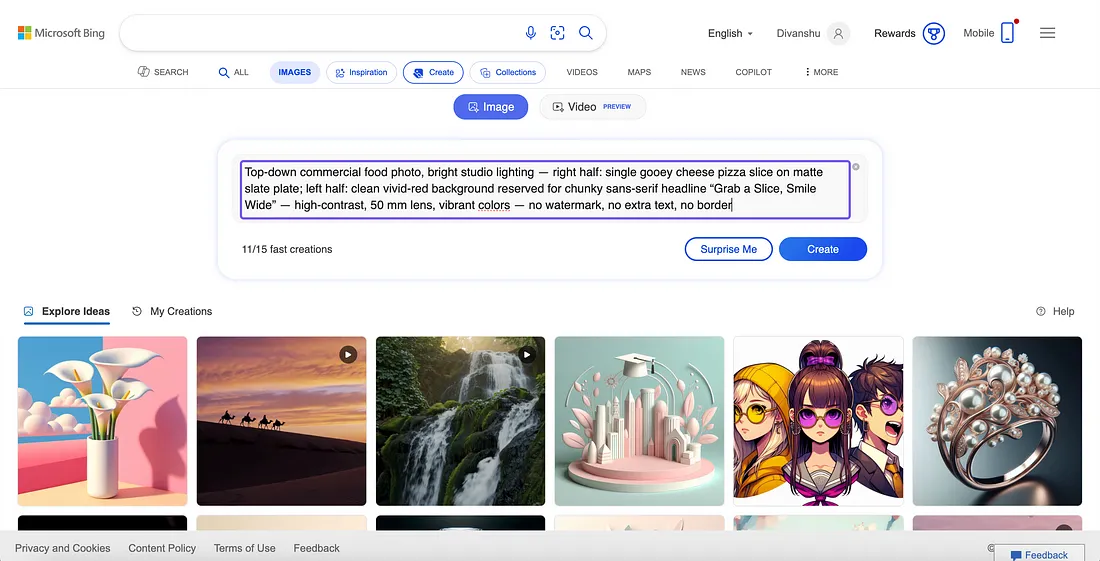This screenshot has height=561, width=1100.
Task: Expand the MORE menu
Action: coord(821,72)
